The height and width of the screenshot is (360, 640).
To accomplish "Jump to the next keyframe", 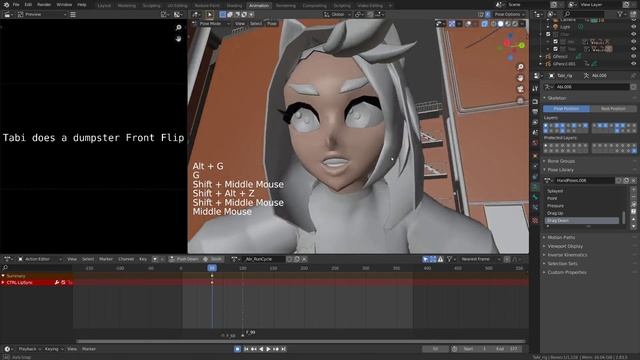I will tap(276, 349).
